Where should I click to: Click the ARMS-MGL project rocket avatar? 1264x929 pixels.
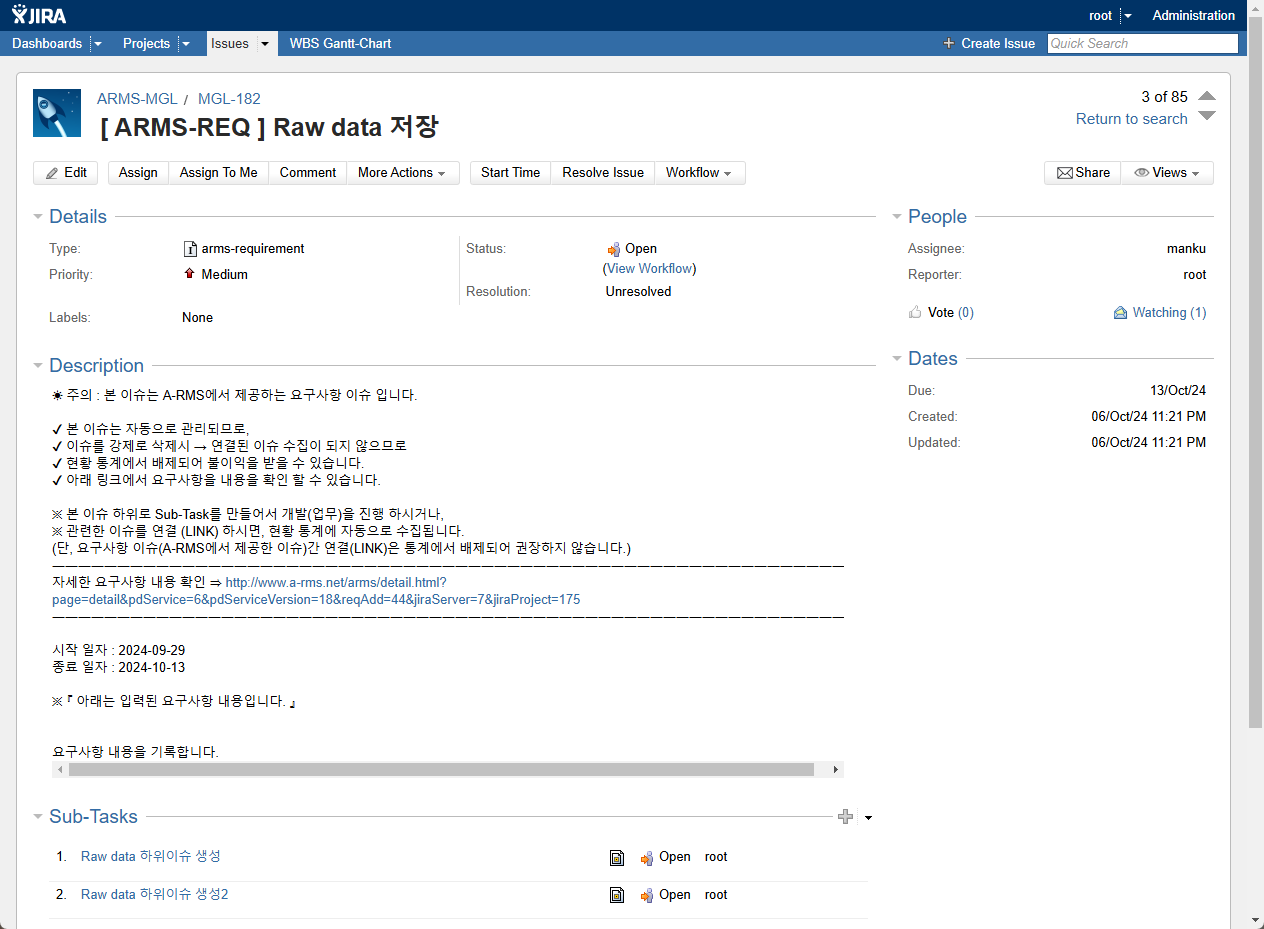(57, 113)
